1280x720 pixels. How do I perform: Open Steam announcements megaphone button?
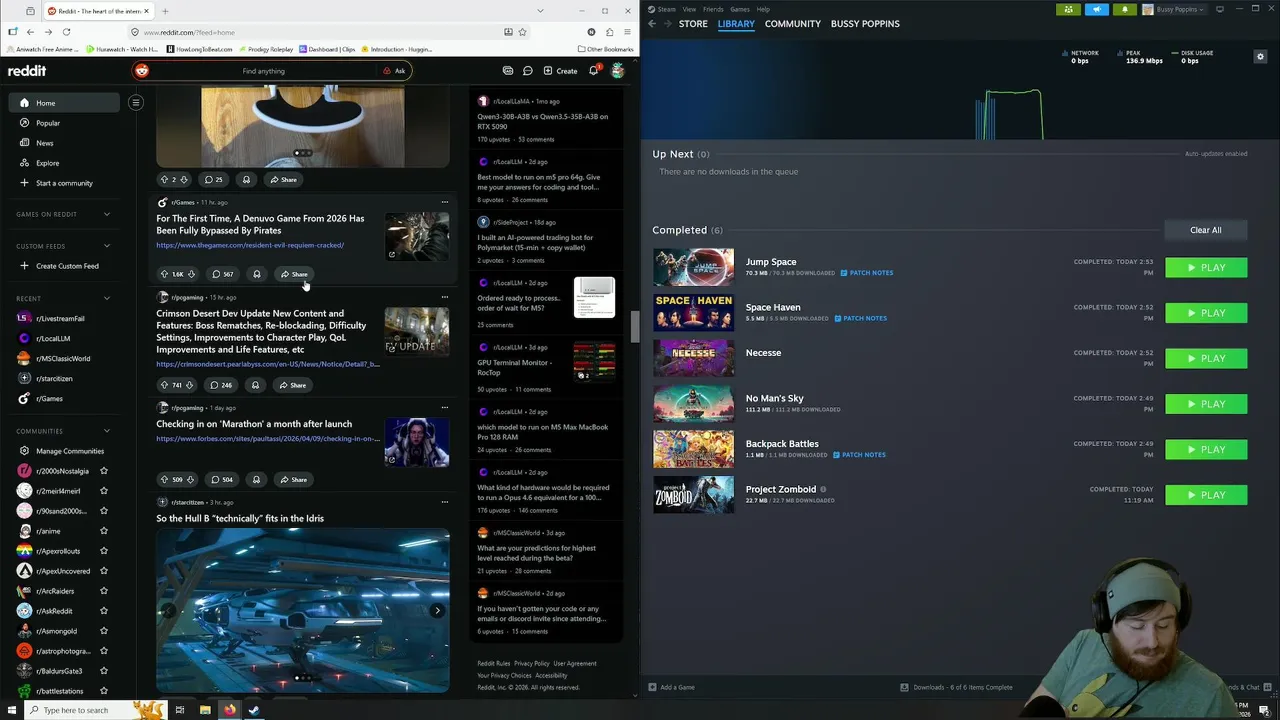coord(1097,9)
